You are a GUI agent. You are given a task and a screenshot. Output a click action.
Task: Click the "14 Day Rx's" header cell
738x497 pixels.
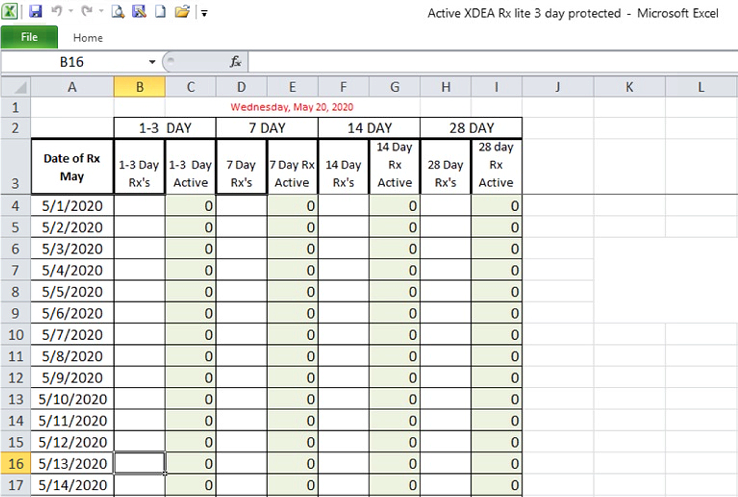pyautogui.click(x=344, y=167)
